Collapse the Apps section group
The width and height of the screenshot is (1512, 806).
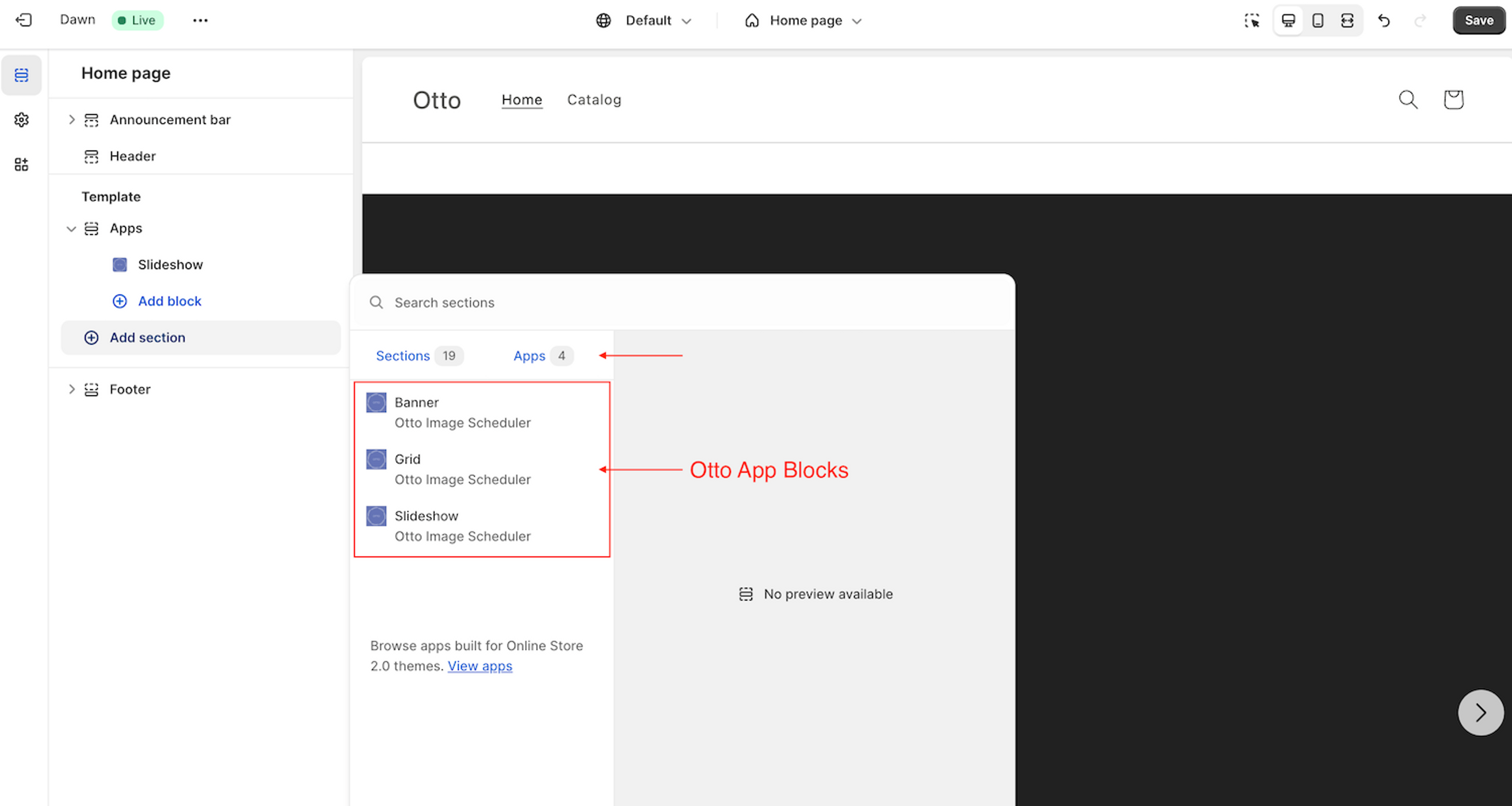pos(72,229)
